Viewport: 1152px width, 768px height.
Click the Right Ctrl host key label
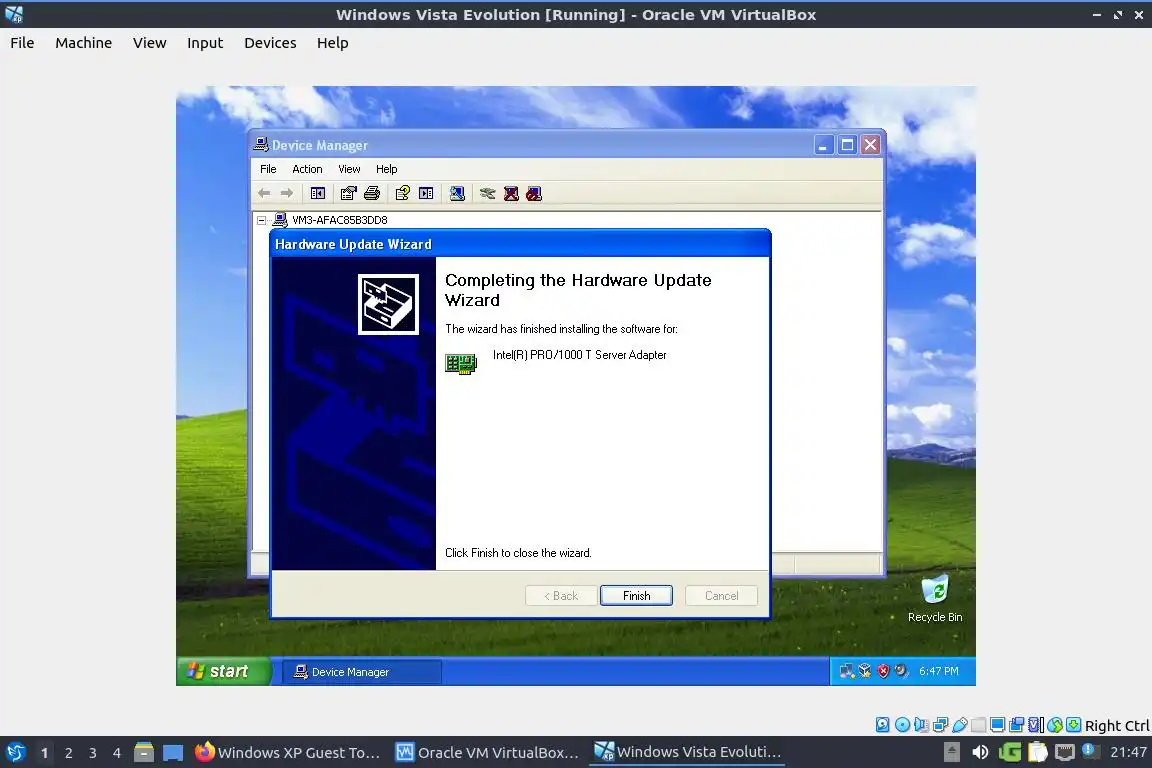(x=1117, y=725)
